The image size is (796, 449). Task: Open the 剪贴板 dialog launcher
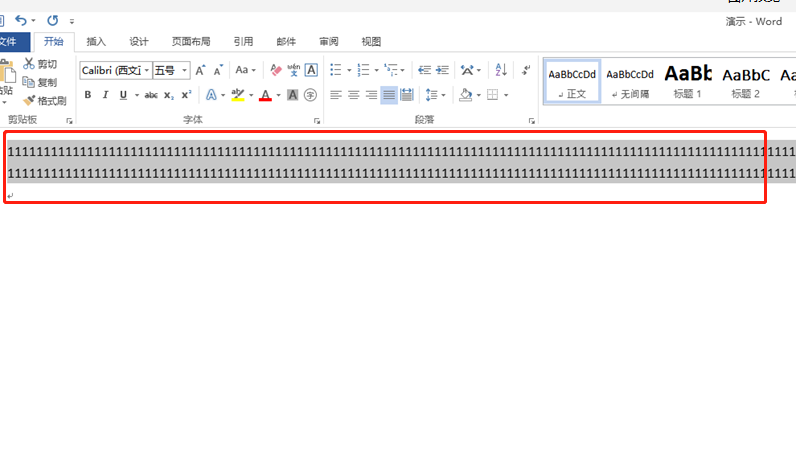(69, 121)
